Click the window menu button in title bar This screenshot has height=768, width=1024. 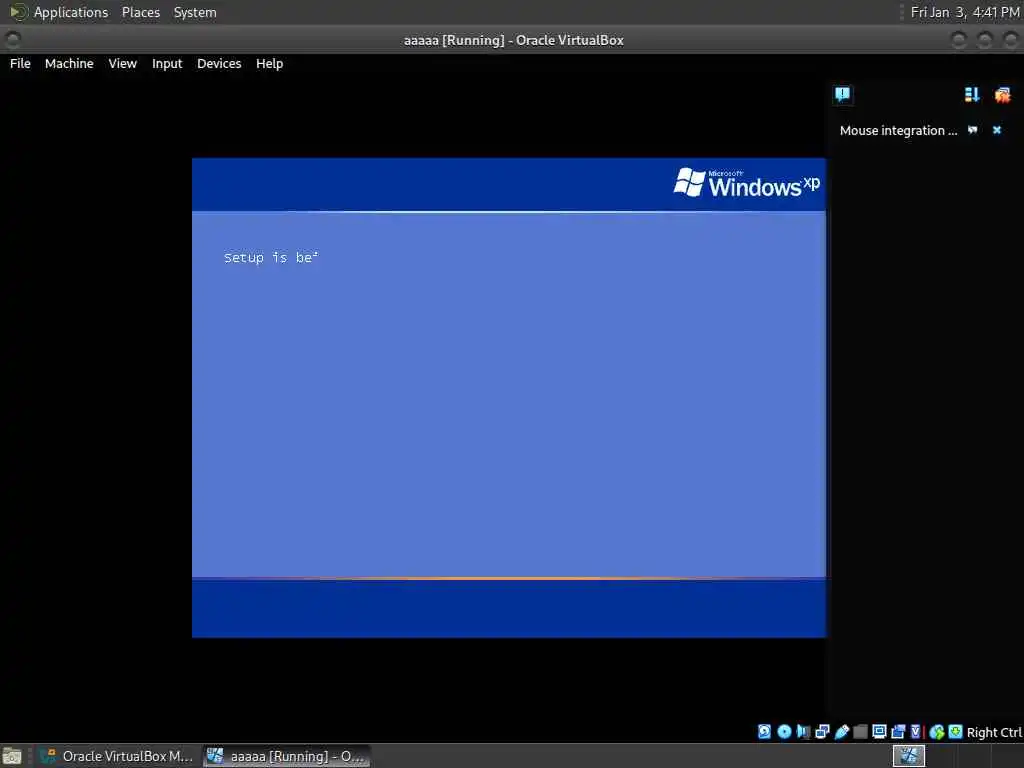12,40
